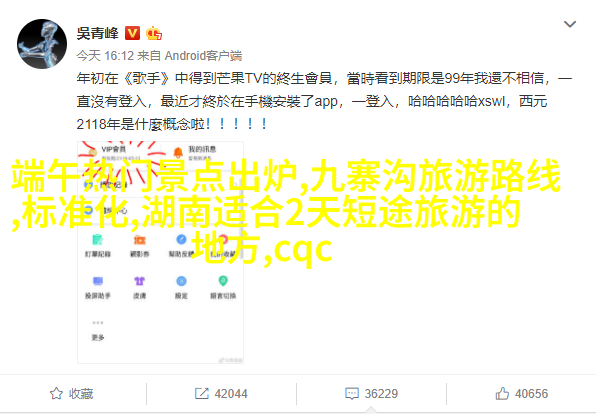Image resolution: width=596 pixels, height=414 pixels.
Task: Click the orange bell 我的消息 icon
Action: (x=178, y=152)
